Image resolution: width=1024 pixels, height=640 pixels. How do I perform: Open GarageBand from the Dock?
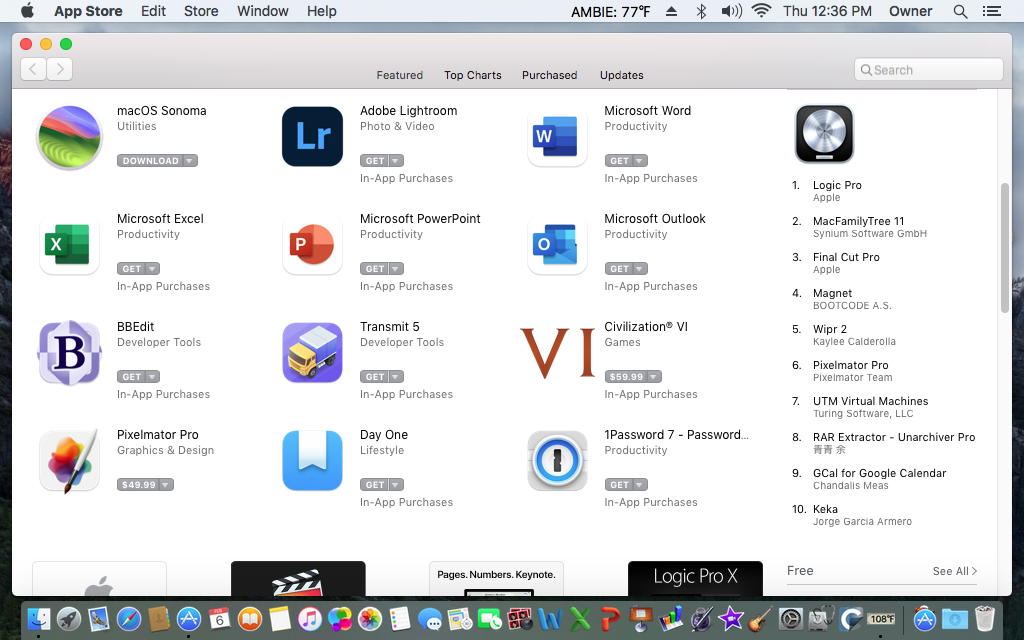(x=760, y=618)
